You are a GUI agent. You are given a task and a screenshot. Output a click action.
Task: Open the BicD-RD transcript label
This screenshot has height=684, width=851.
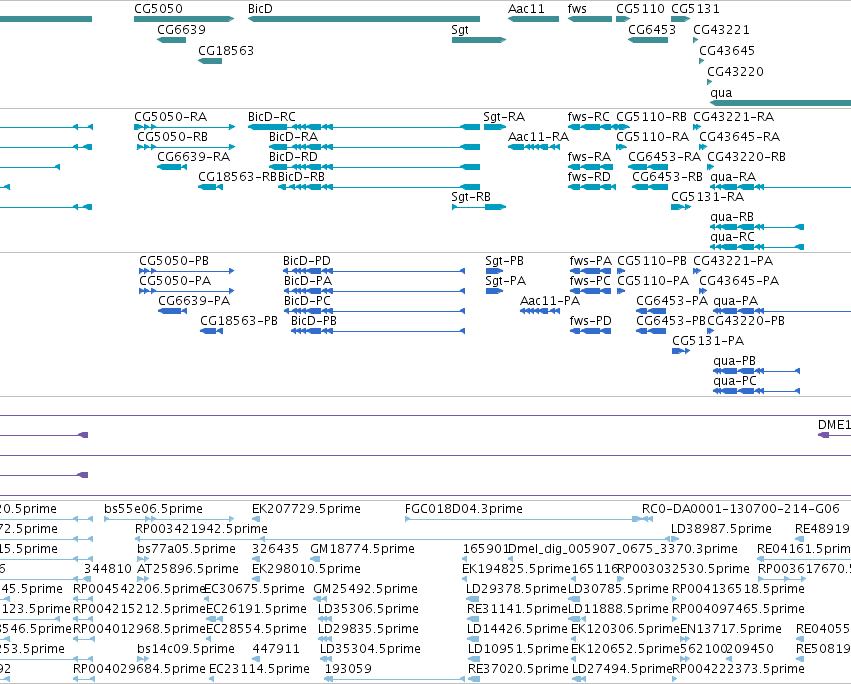pos(293,157)
